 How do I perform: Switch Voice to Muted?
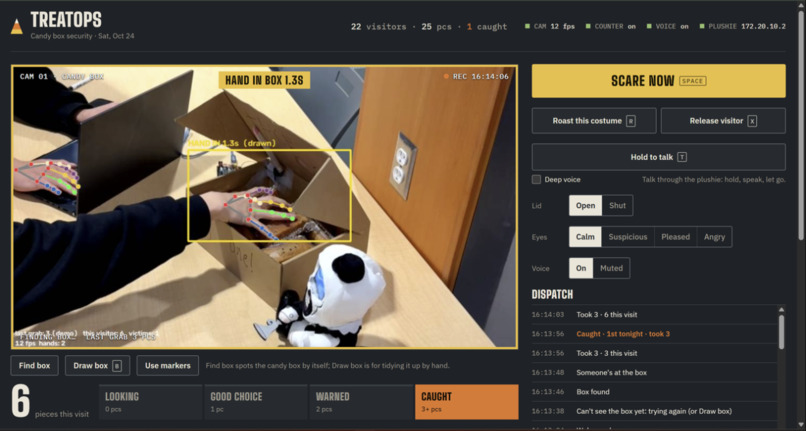pyautogui.click(x=611, y=268)
